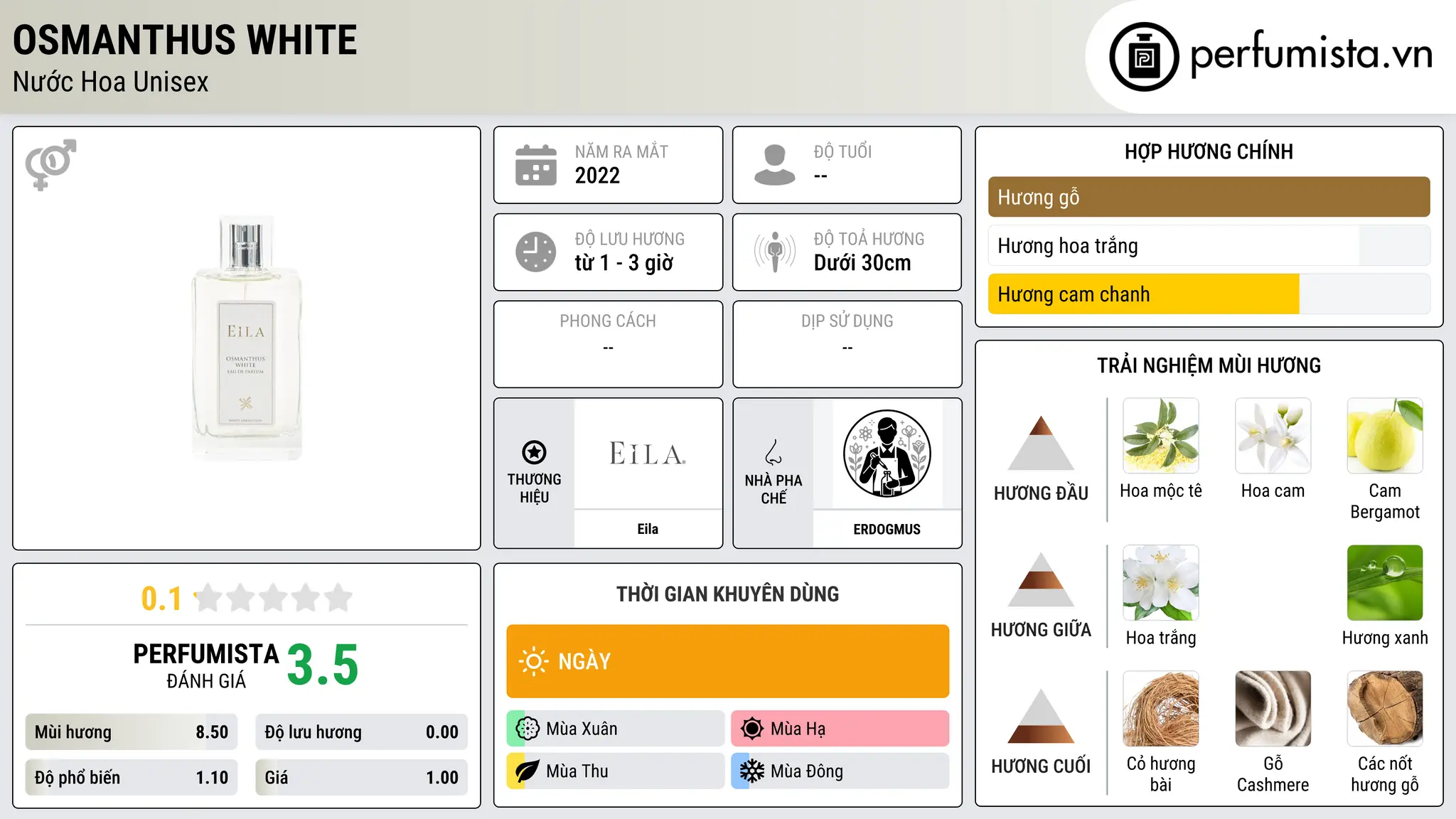Open the Eila brand name link
The width and height of the screenshot is (1456, 819).
coord(648,529)
